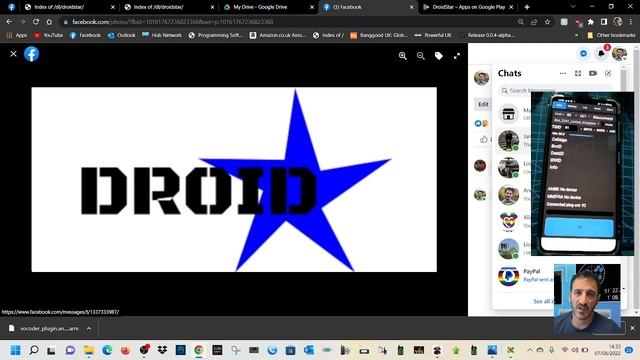Open Facebook notifications bell
The image size is (640, 360).
click(601, 53)
